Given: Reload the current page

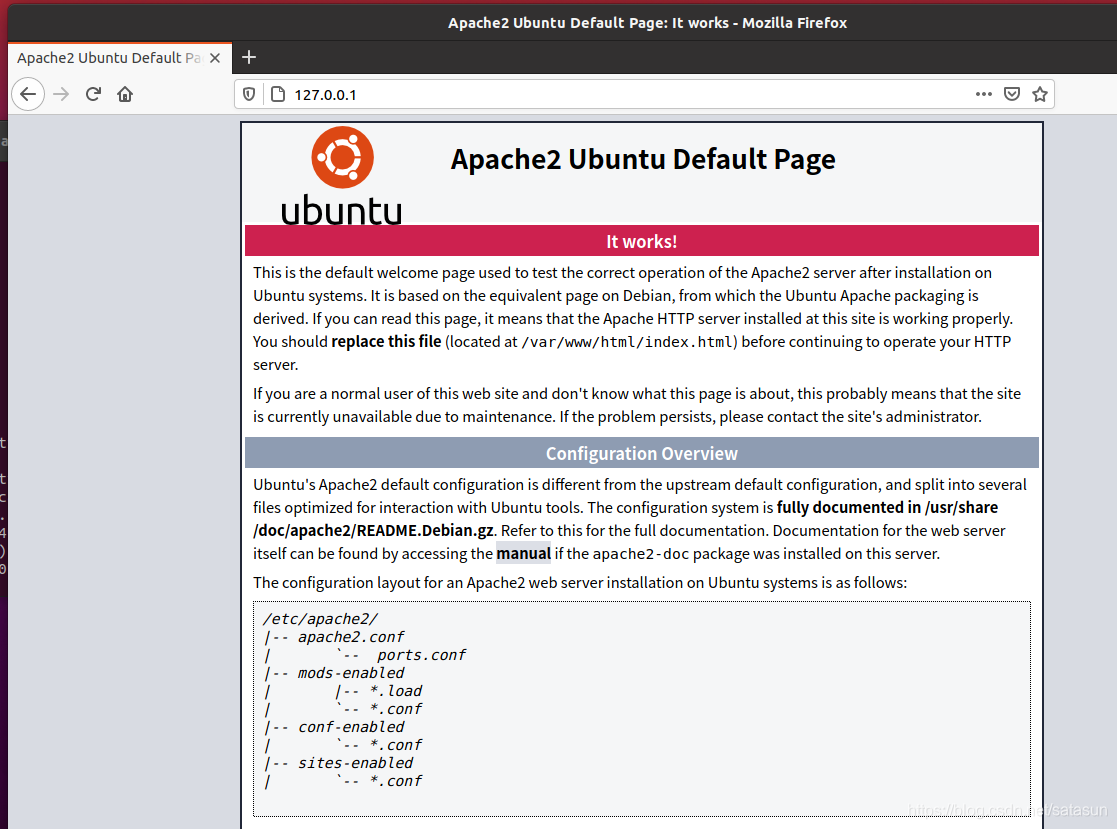Looking at the screenshot, I should [93, 94].
